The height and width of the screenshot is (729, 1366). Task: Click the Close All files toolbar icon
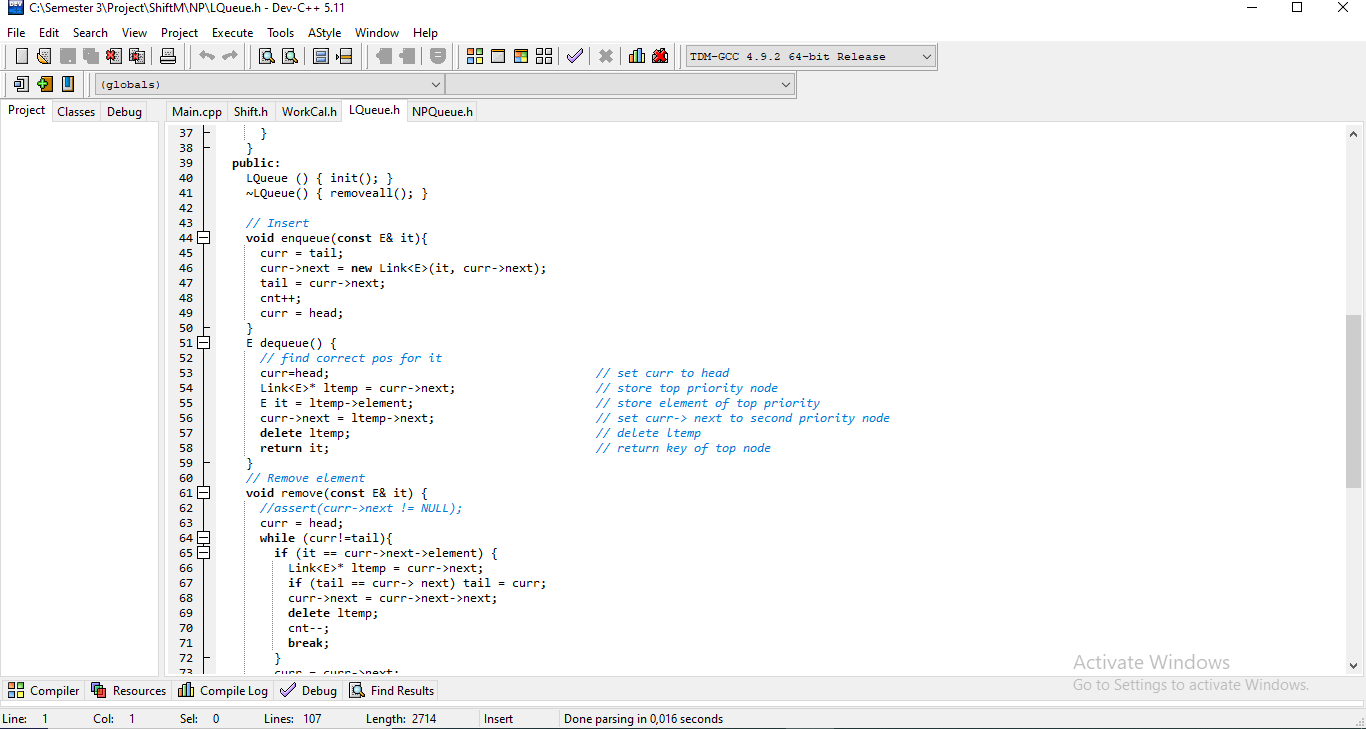(137, 56)
